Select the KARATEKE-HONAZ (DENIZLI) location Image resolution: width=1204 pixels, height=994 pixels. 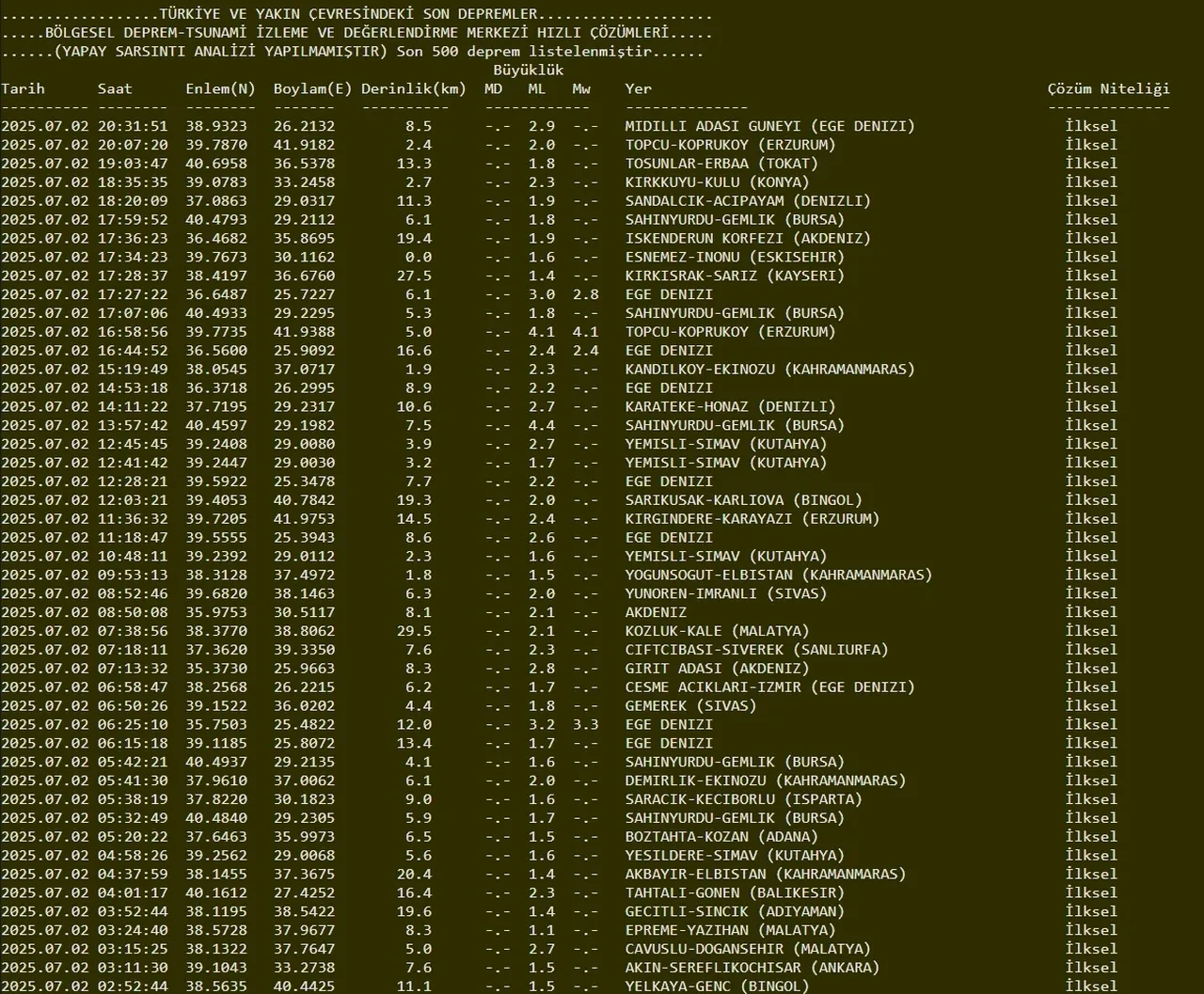tap(730, 406)
